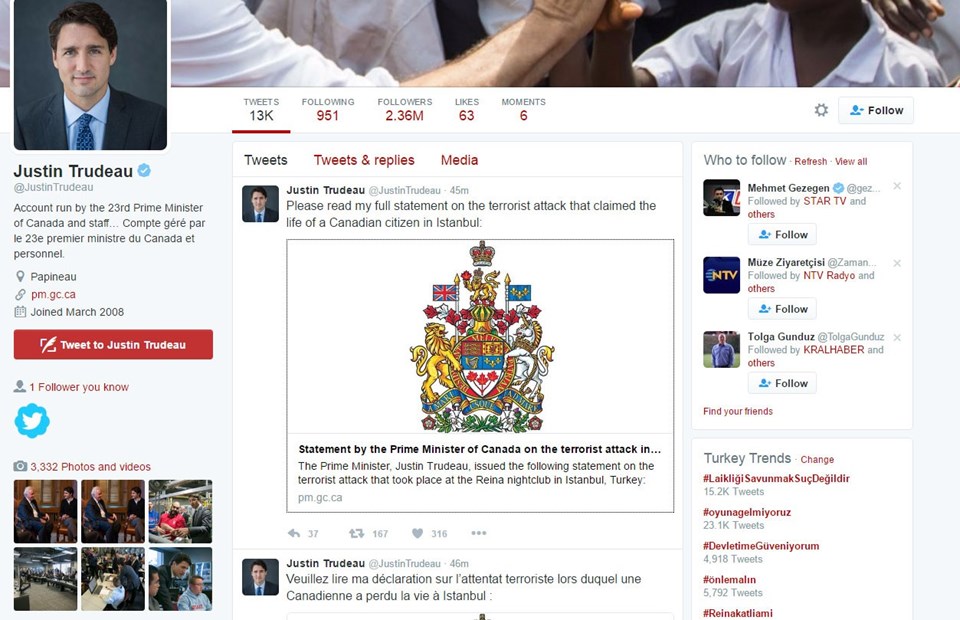Click Tweet to Justin Trudeau button
The height and width of the screenshot is (620, 960).
coord(113,345)
